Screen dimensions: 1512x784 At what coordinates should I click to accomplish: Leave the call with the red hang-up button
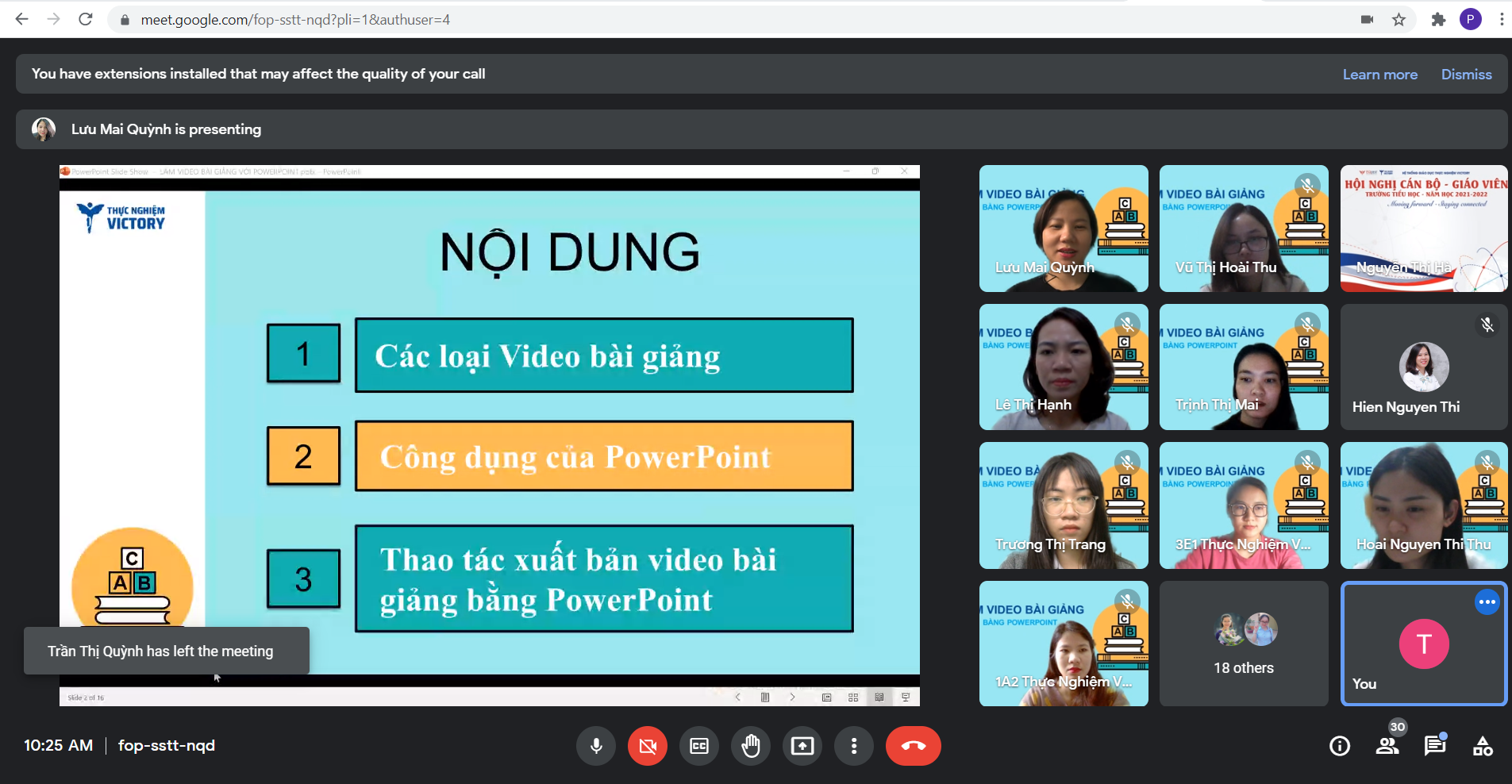point(913,746)
